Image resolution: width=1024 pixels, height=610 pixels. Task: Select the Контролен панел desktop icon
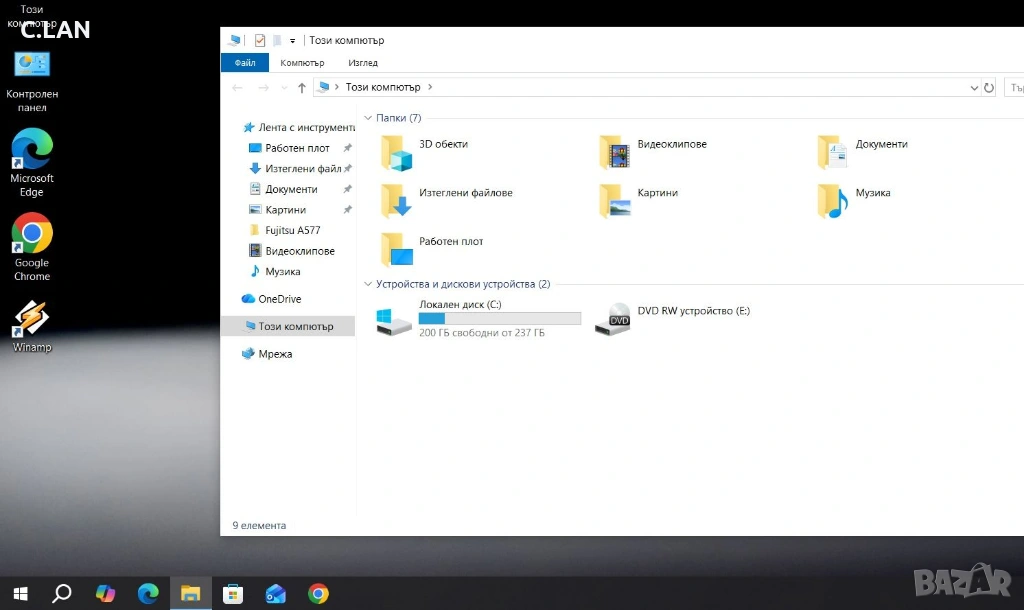pos(32,66)
